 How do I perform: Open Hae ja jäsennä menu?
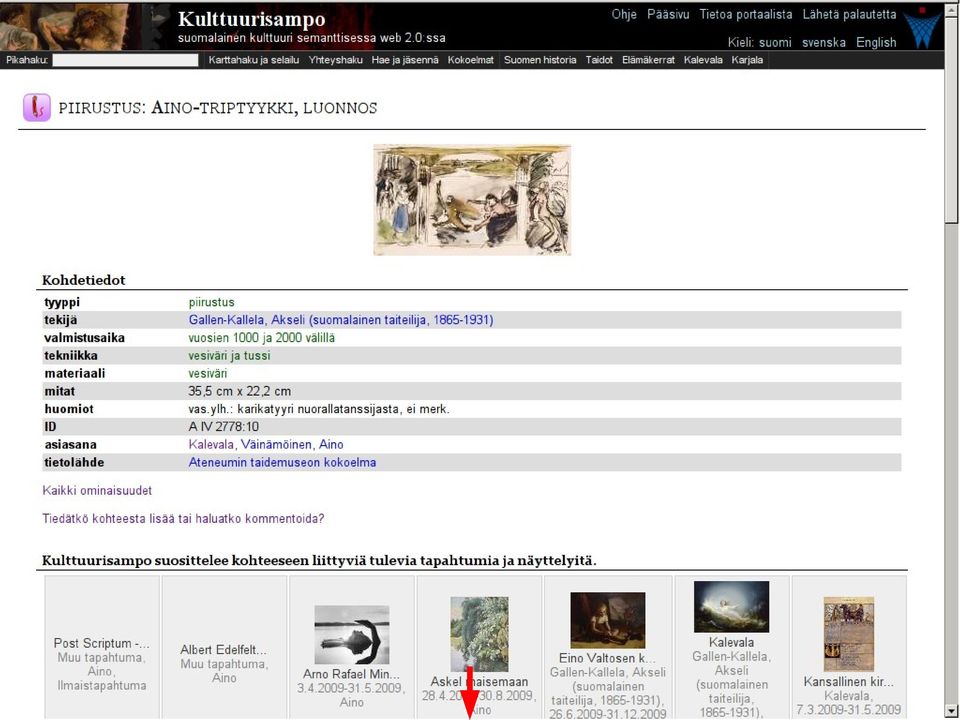coord(405,60)
